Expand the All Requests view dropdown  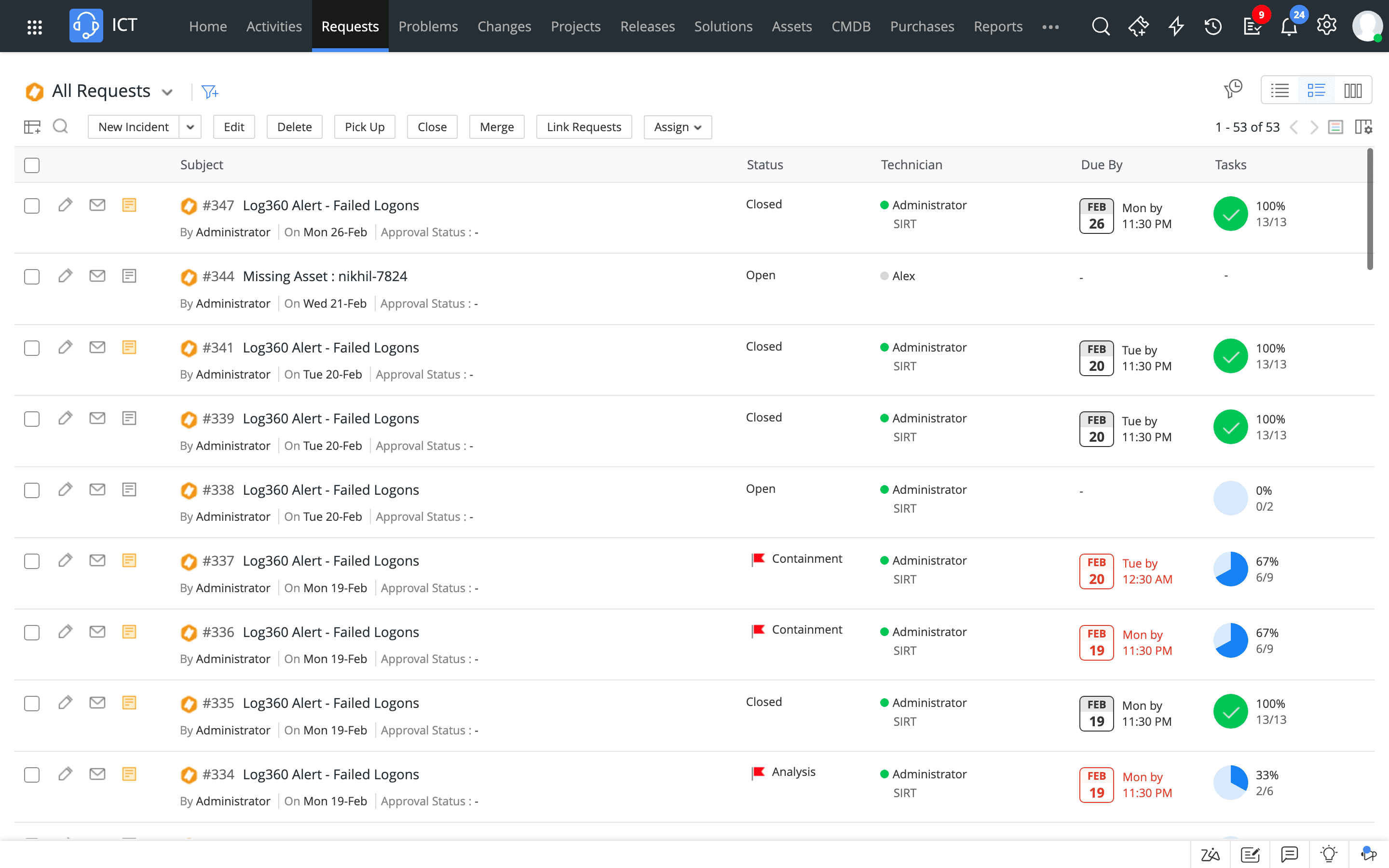[x=167, y=92]
